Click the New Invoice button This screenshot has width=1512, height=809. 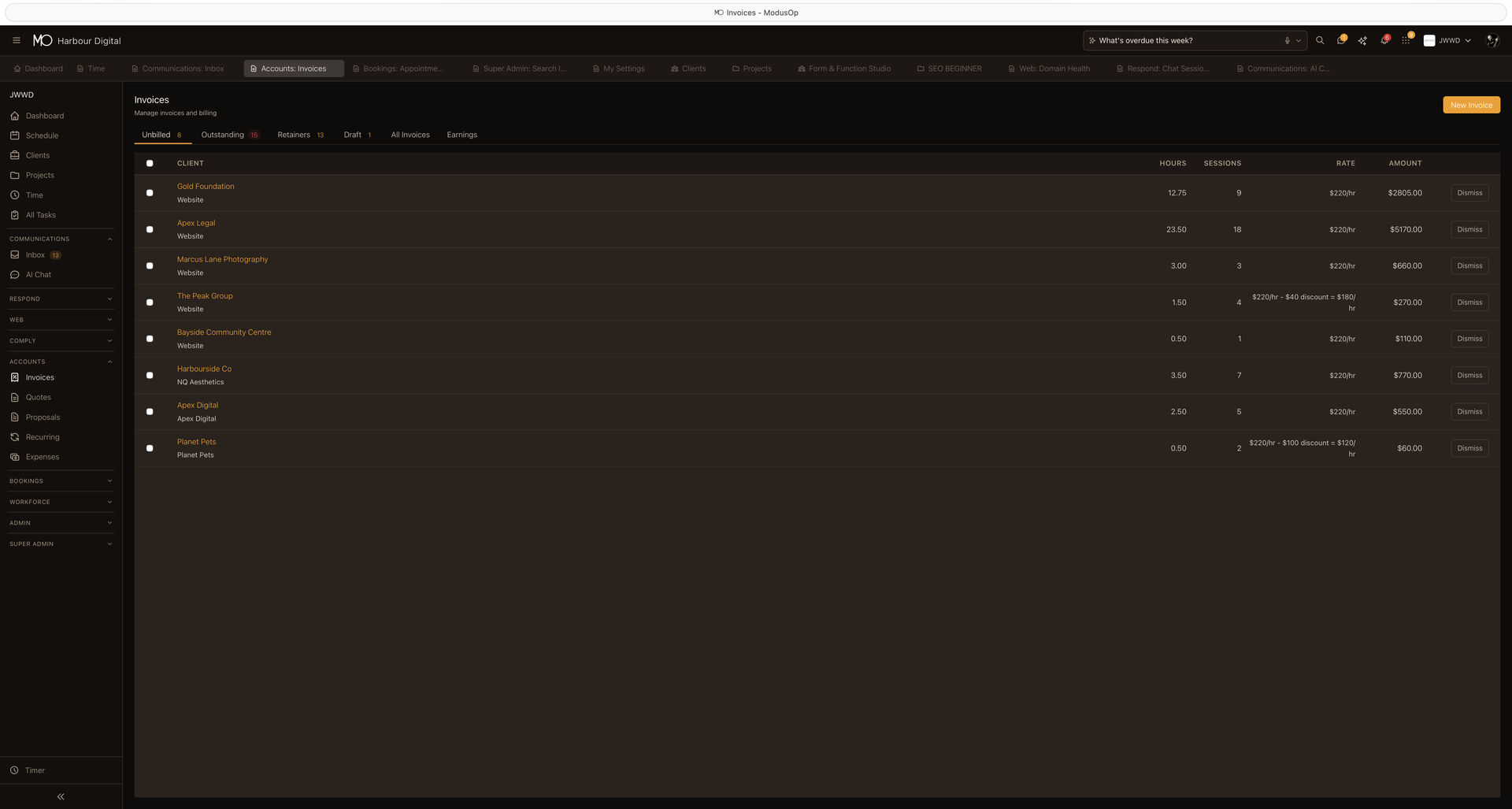pos(1470,105)
